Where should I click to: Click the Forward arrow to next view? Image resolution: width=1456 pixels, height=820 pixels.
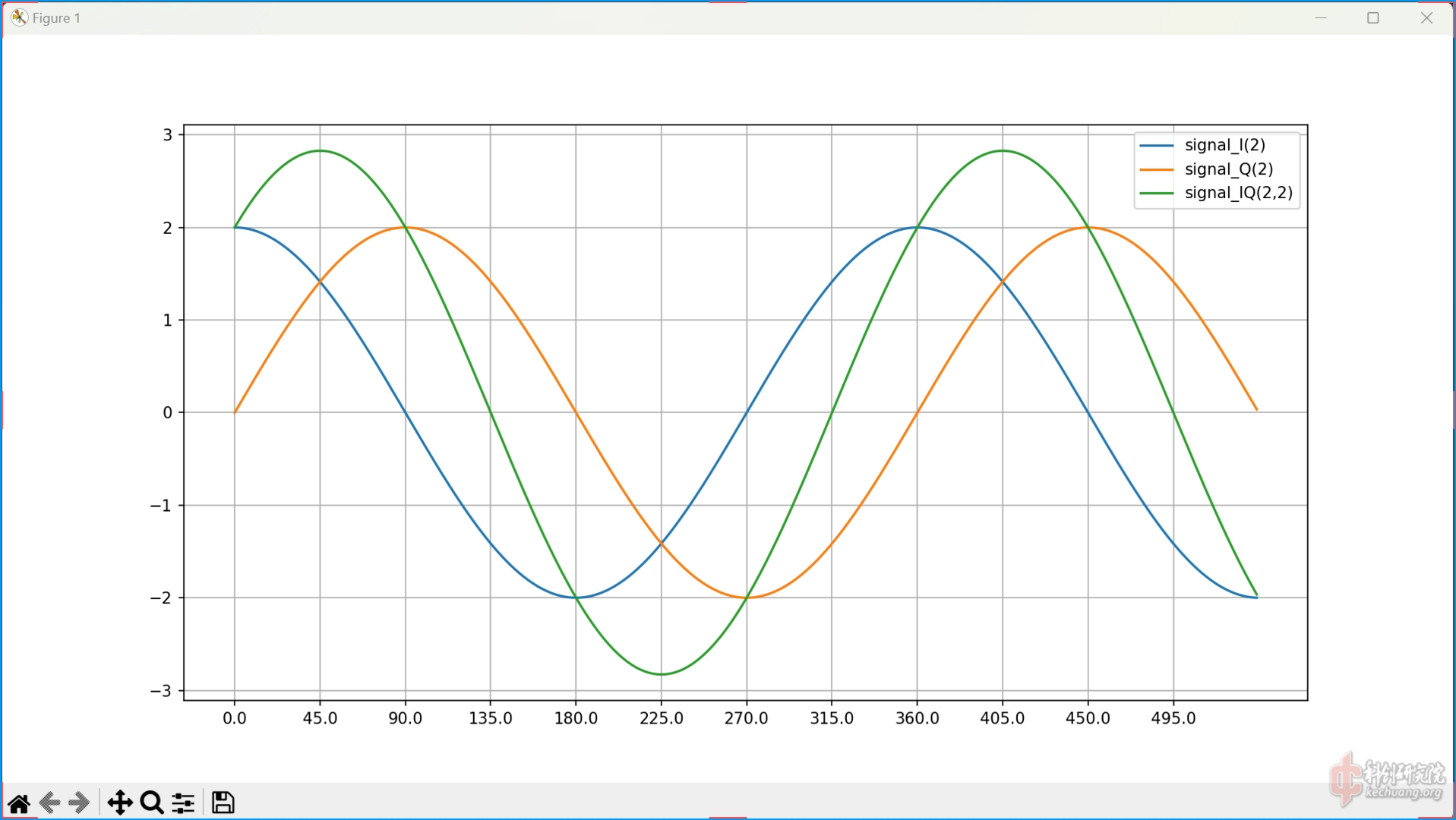(x=79, y=803)
